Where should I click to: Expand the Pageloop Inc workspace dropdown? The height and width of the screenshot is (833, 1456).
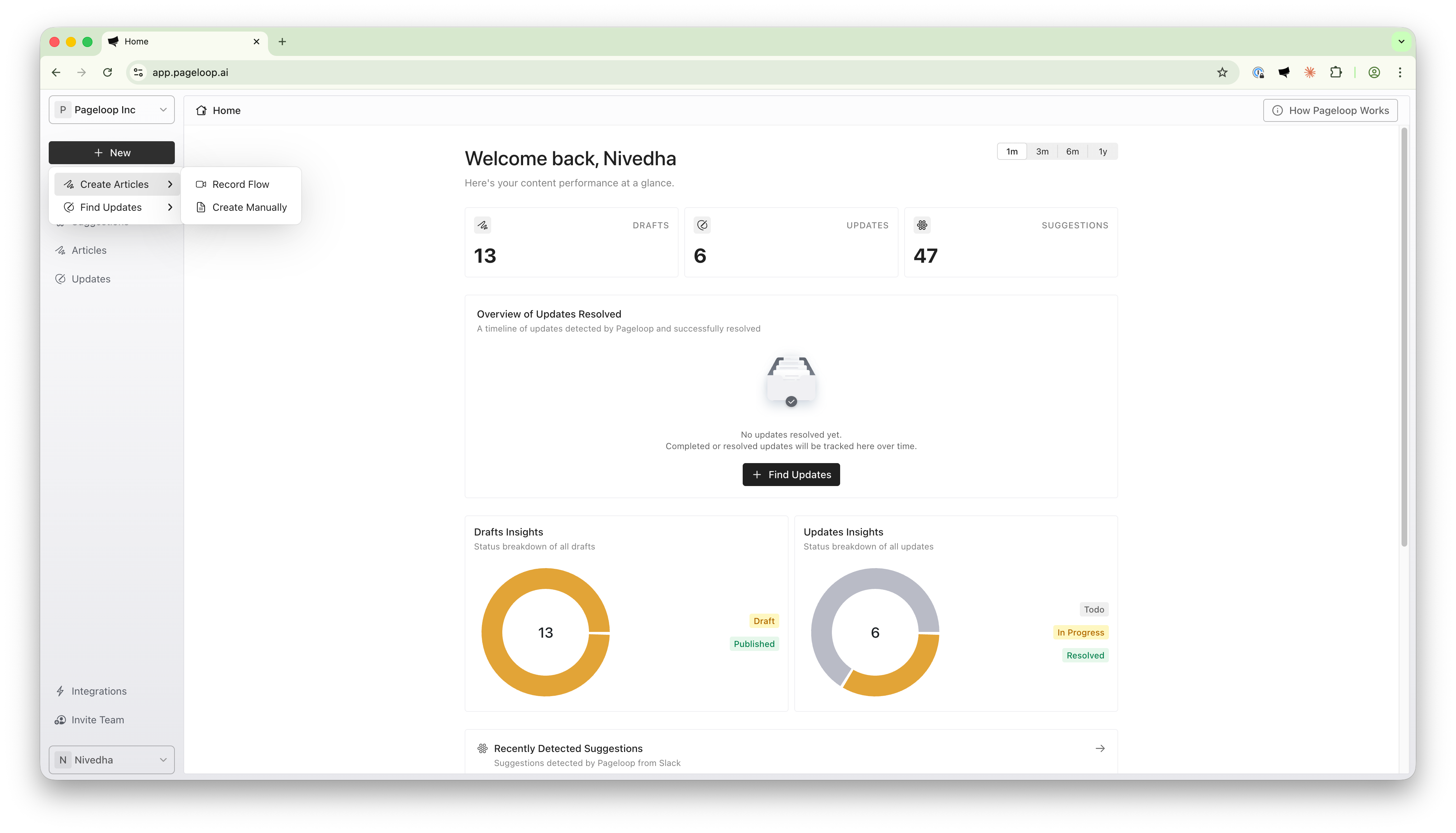coord(111,110)
